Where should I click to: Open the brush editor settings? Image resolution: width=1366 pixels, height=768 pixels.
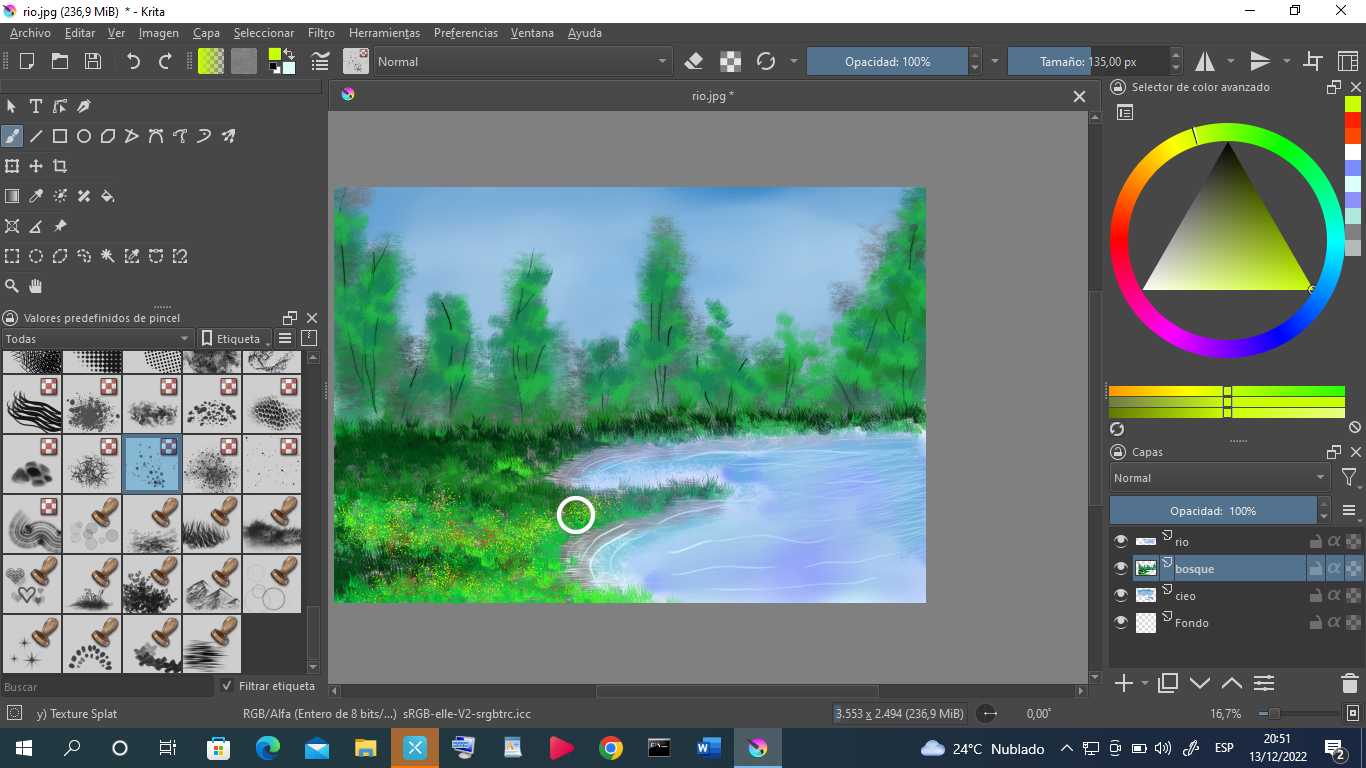click(x=321, y=61)
